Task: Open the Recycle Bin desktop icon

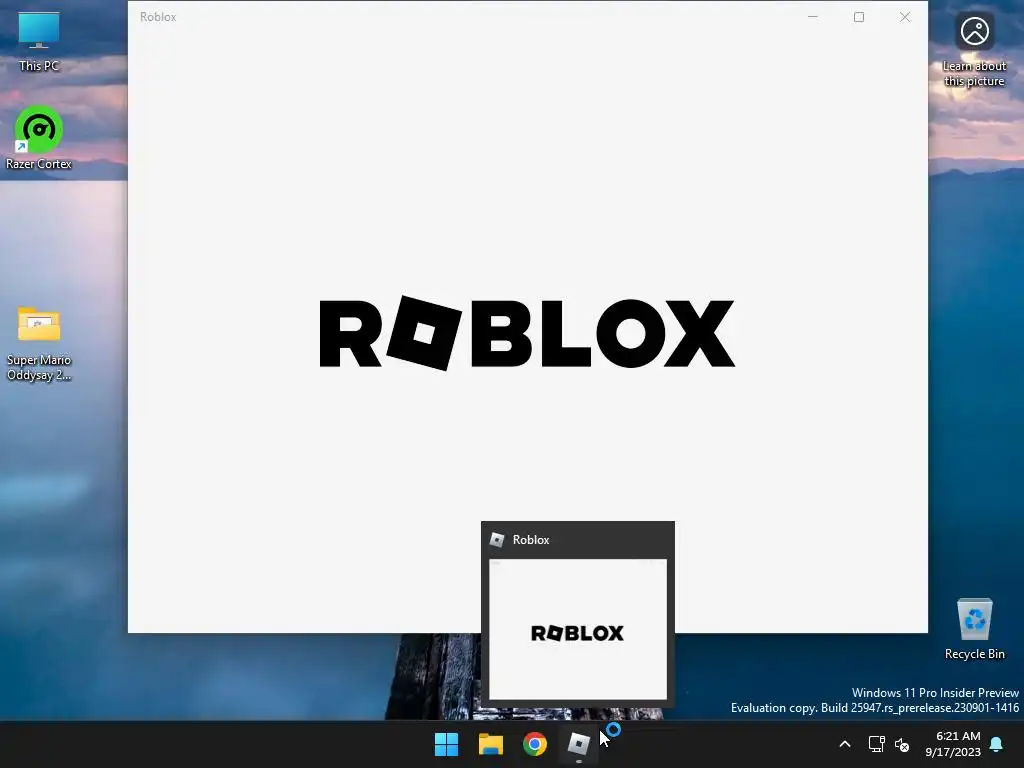Action: coord(974,629)
